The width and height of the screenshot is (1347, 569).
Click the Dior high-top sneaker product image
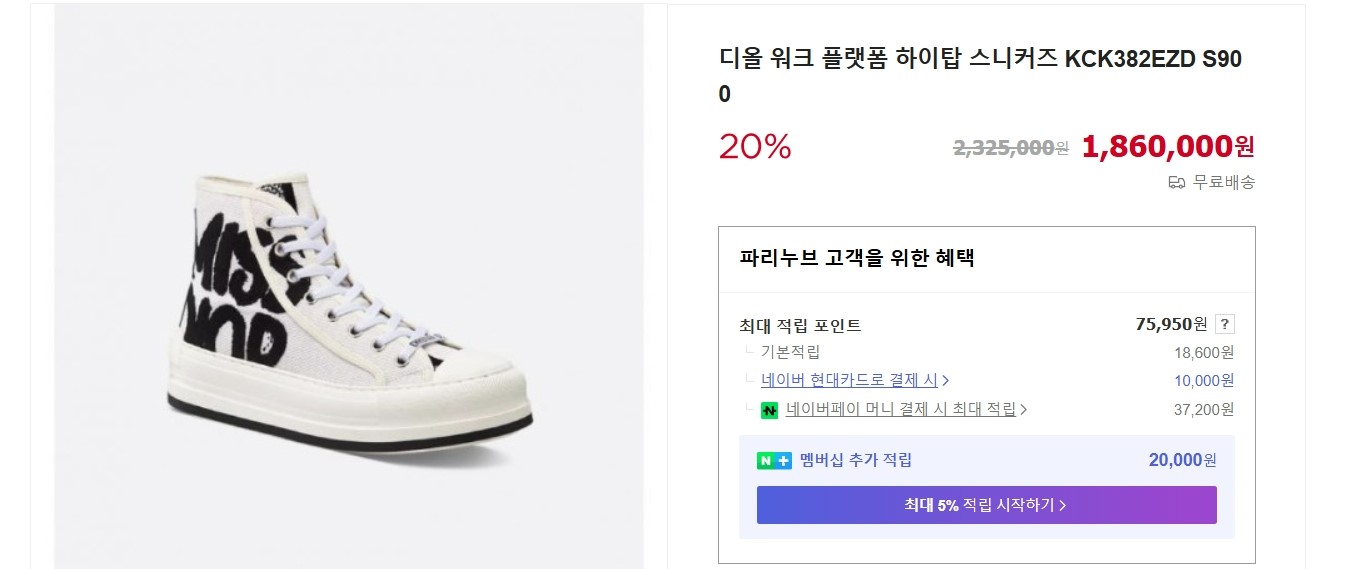[349, 300]
